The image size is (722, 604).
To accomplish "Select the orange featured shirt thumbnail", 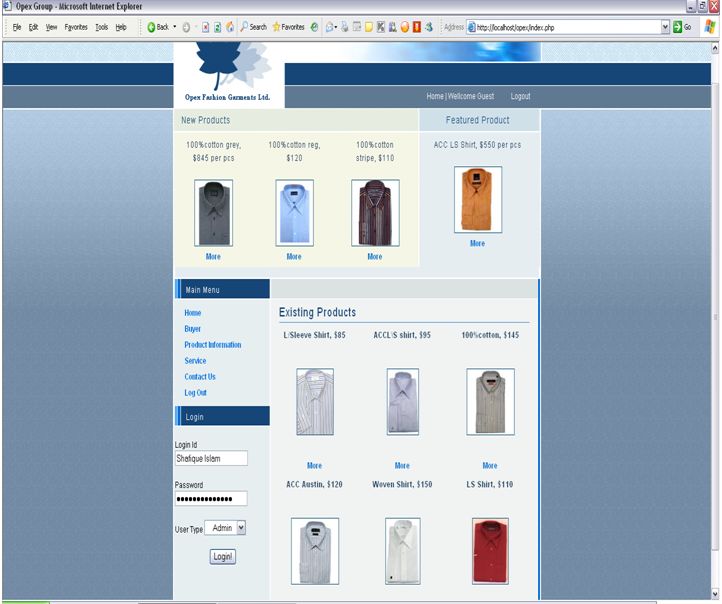I will pyautogui.click(x=477, y=199).
